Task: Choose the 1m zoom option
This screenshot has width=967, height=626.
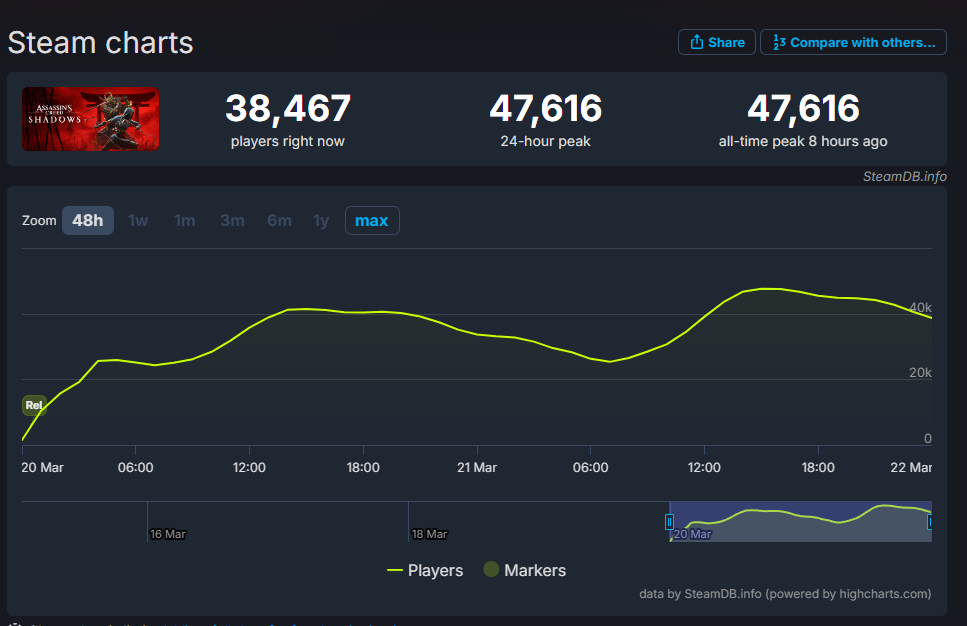Action: pyautogui.click(x=184, y=220)
